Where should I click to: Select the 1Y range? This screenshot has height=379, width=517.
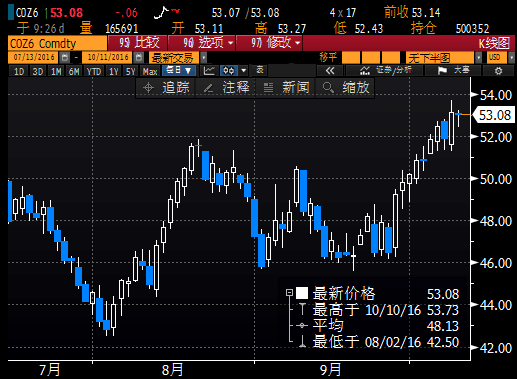[114, 71]
